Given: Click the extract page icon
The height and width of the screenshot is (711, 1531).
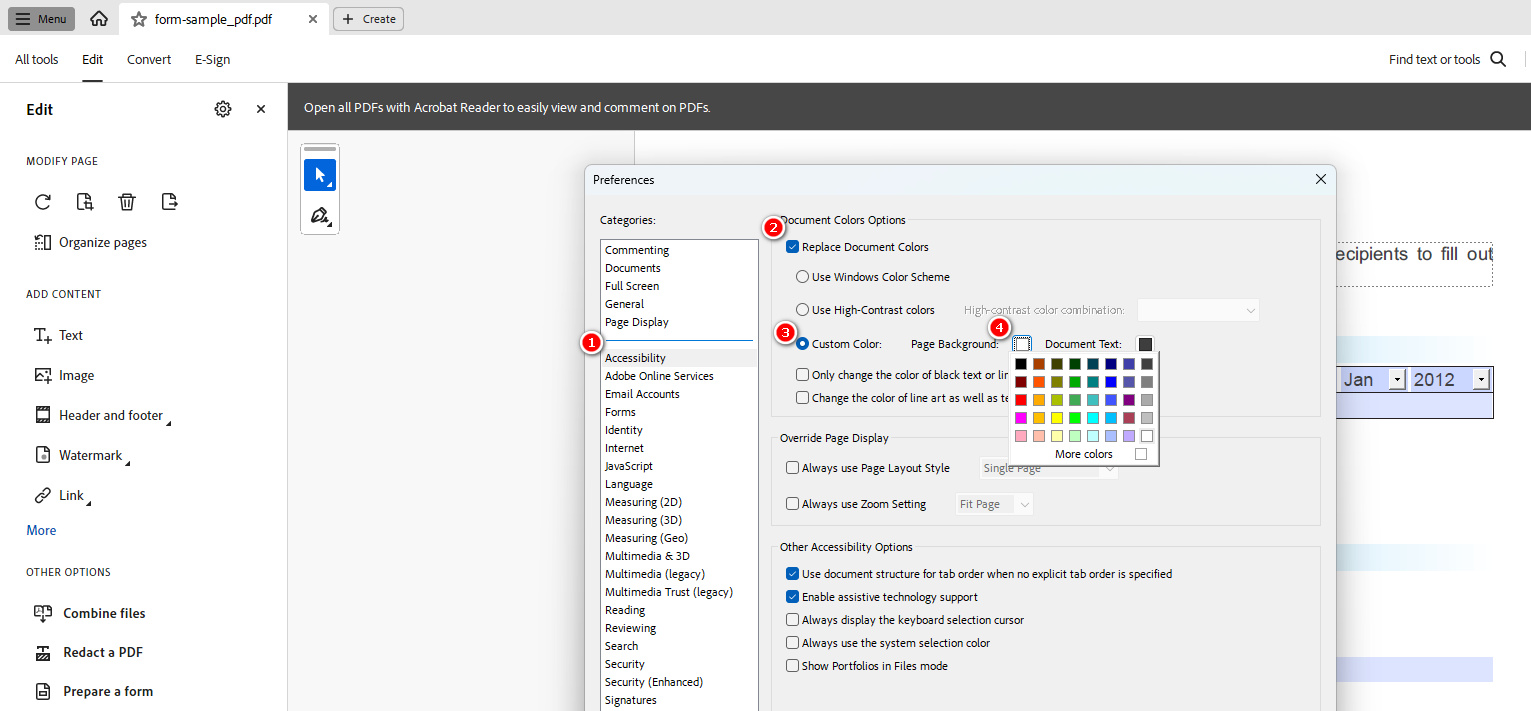Looking at the screenshot, I should [170, 202].
